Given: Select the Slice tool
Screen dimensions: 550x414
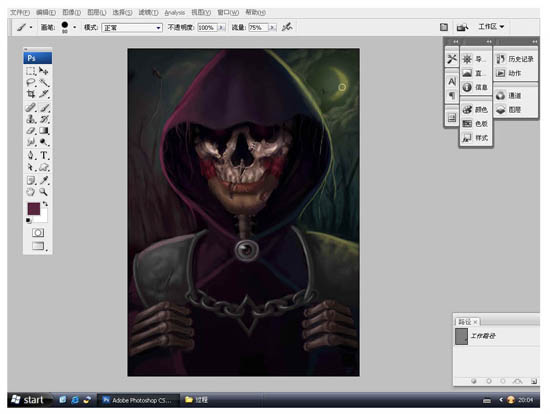Looking at the screenshot, I should pos(44,94).
